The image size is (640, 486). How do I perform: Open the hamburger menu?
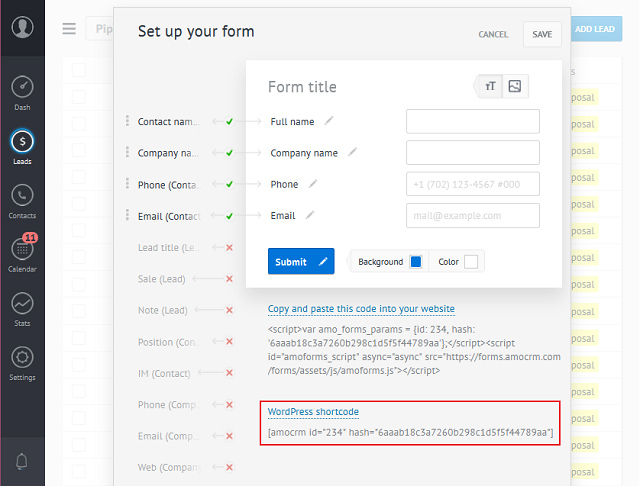pos(69,29)
